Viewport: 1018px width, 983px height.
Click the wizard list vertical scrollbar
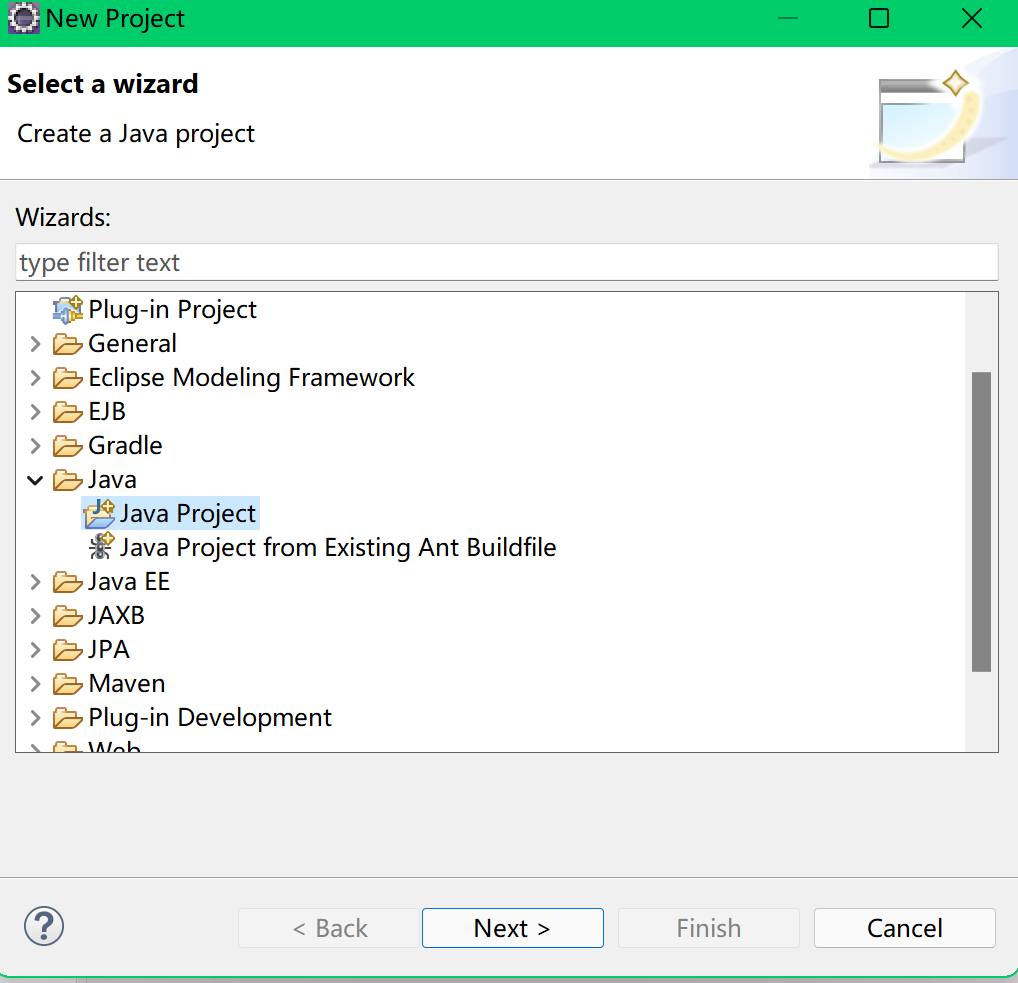(x=982, y=522)
